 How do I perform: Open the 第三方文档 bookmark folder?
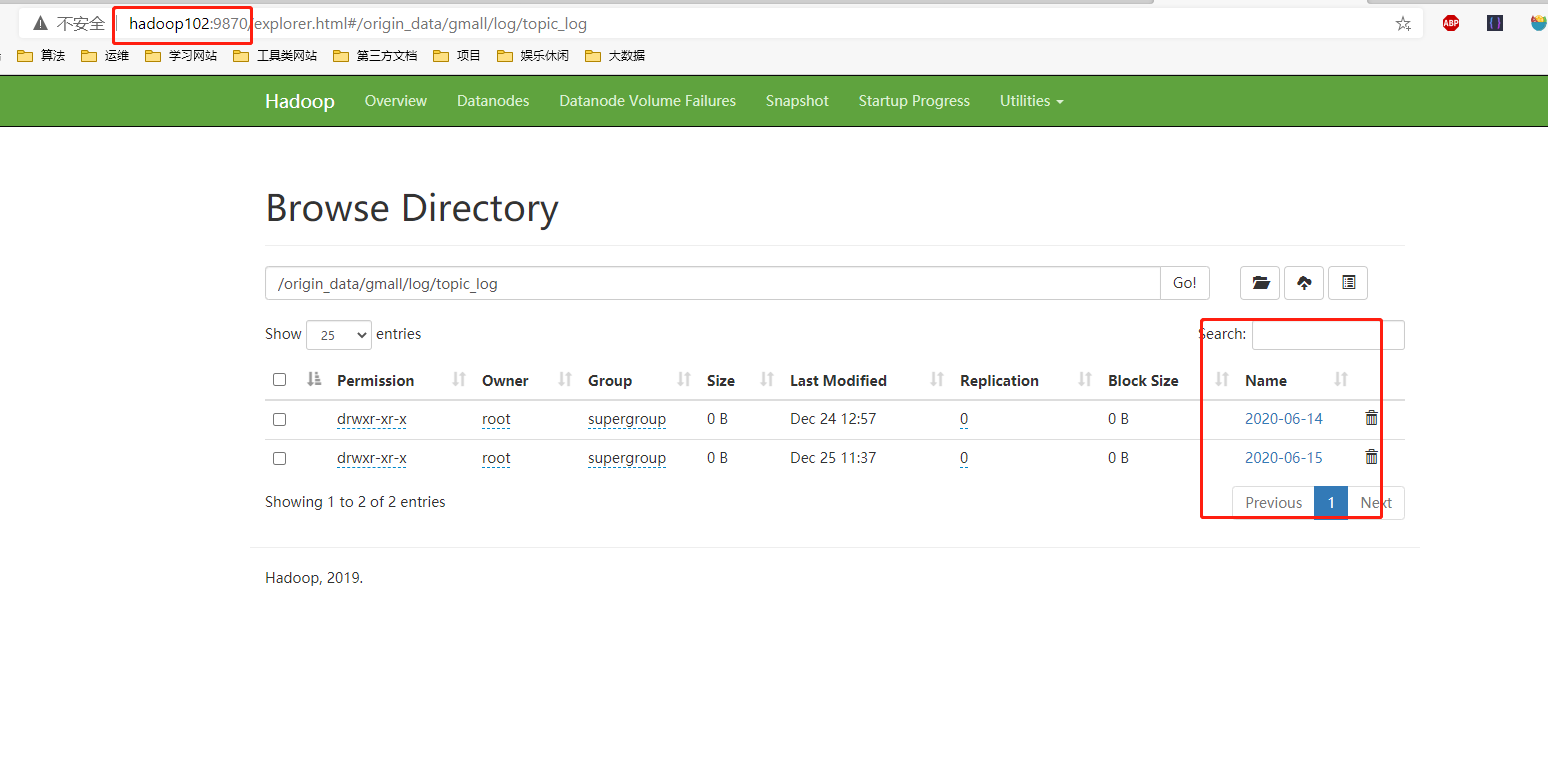click(375, 56)
